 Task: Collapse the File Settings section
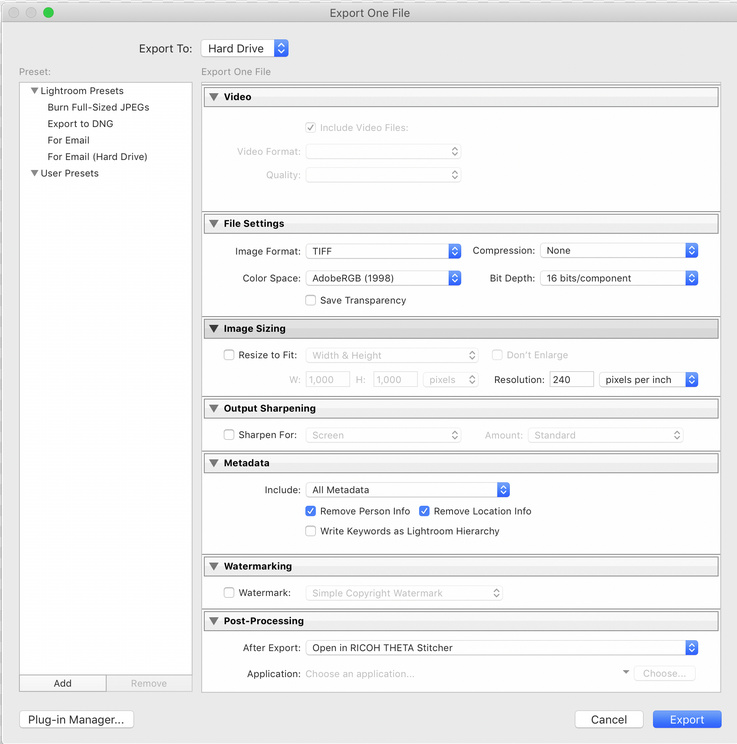[214, 223]
